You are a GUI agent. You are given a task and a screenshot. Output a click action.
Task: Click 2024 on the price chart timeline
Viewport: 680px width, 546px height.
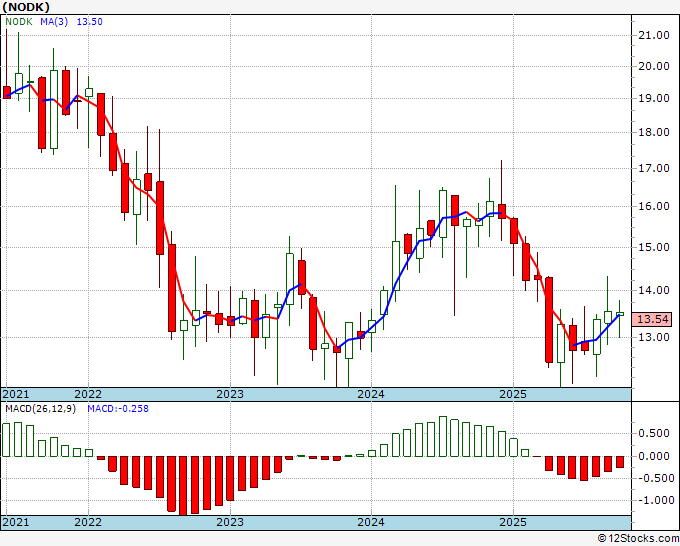[371, 394]
